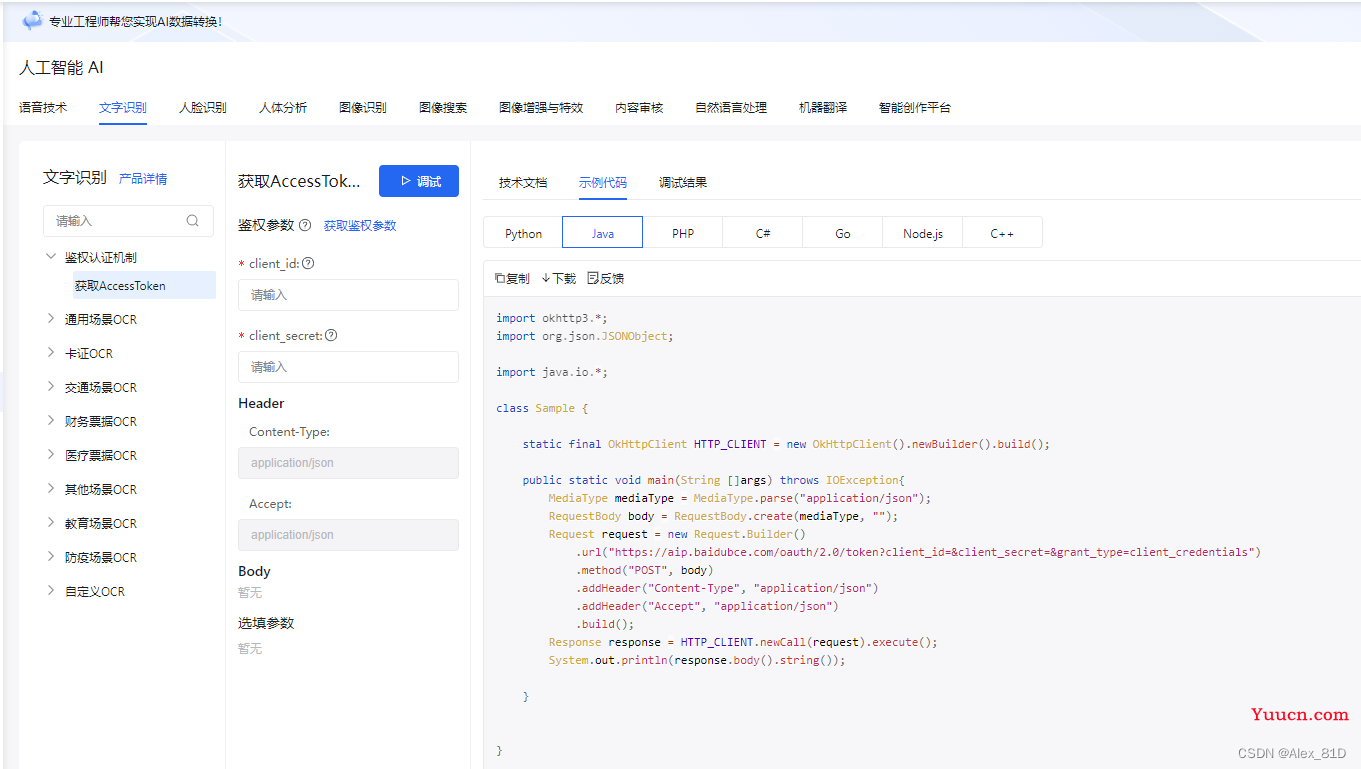Viewport: 1361px width, 769px height.
Task: Open the 机器翻译 tab
Action: click(823, 107)
